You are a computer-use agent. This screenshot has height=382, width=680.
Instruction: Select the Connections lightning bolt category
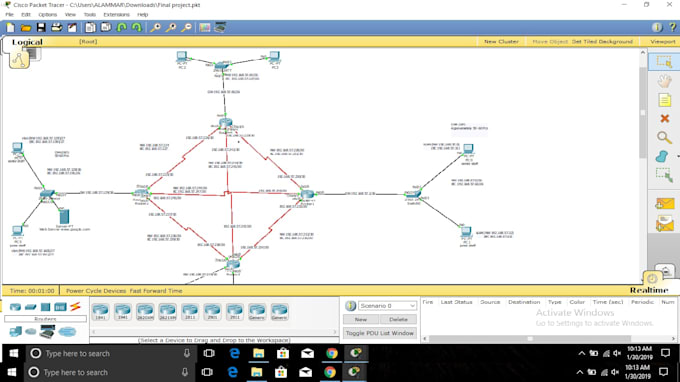[x=75, y=307]
